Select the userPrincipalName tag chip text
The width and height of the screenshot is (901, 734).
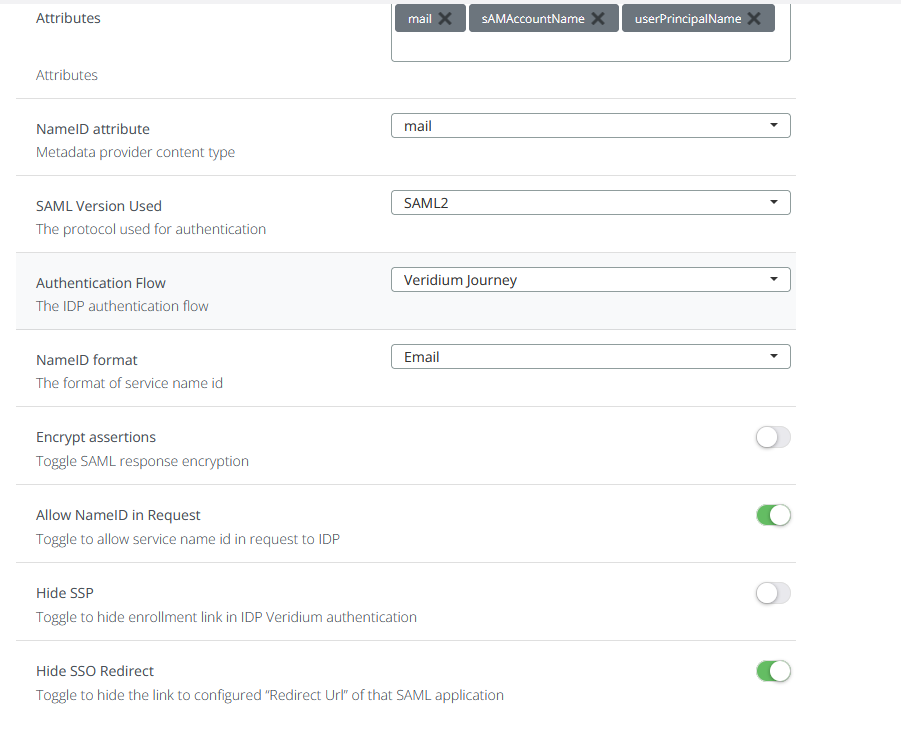(x=688, y=18)
